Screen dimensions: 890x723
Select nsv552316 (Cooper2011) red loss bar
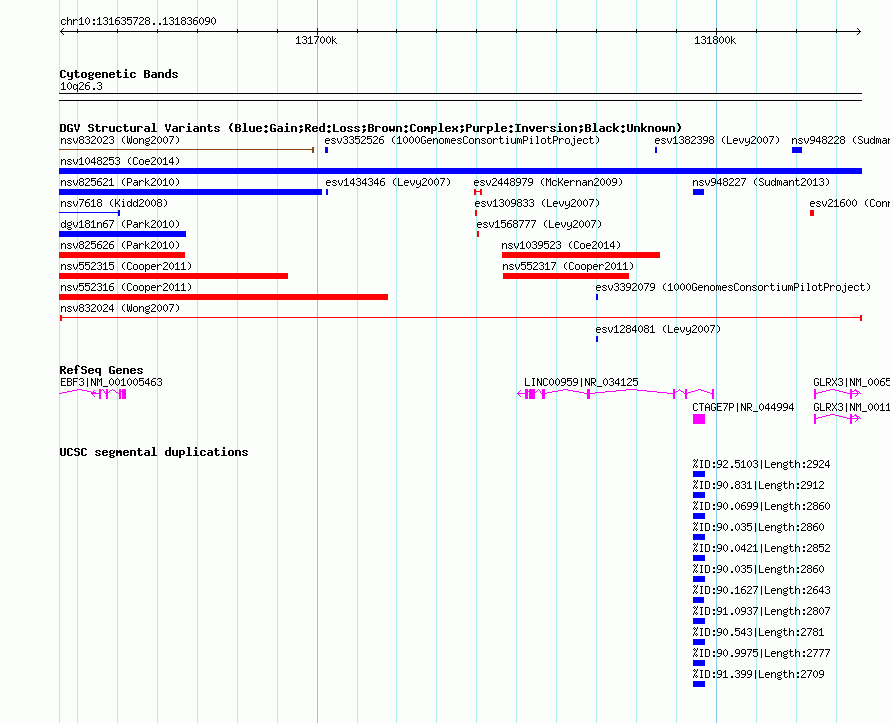pos(224,297)
